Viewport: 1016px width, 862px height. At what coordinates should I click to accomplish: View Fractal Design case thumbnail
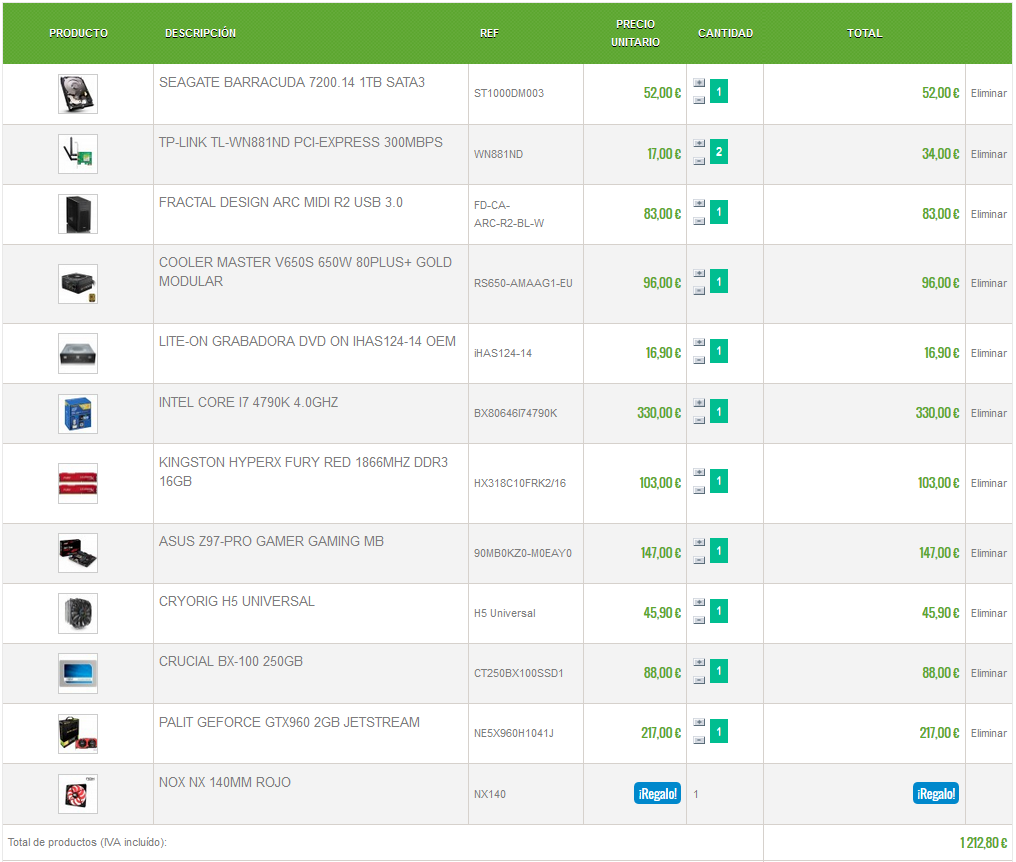coord(78,215)
